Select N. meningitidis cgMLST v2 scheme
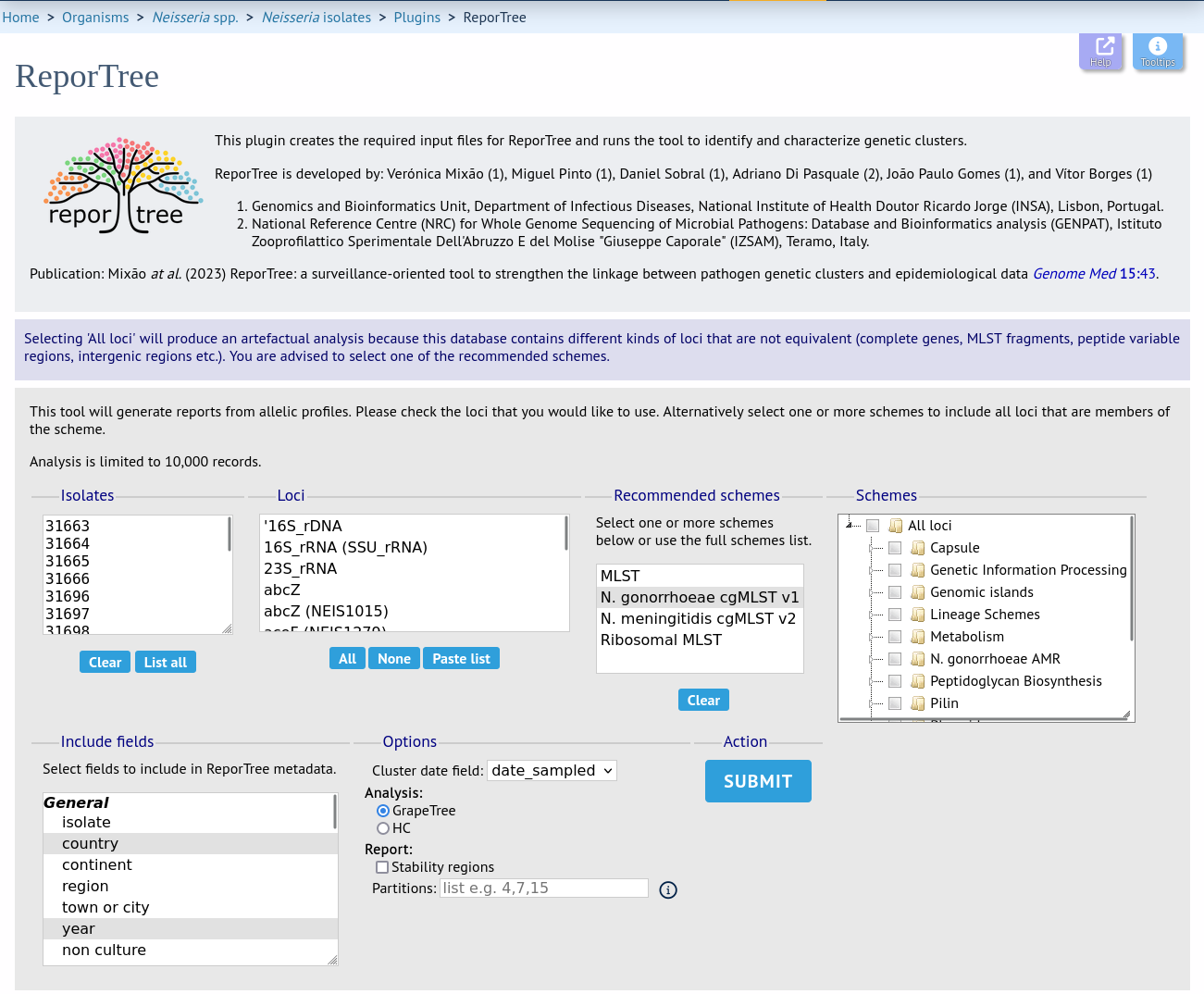1204x994 pixels. [700, 618]
